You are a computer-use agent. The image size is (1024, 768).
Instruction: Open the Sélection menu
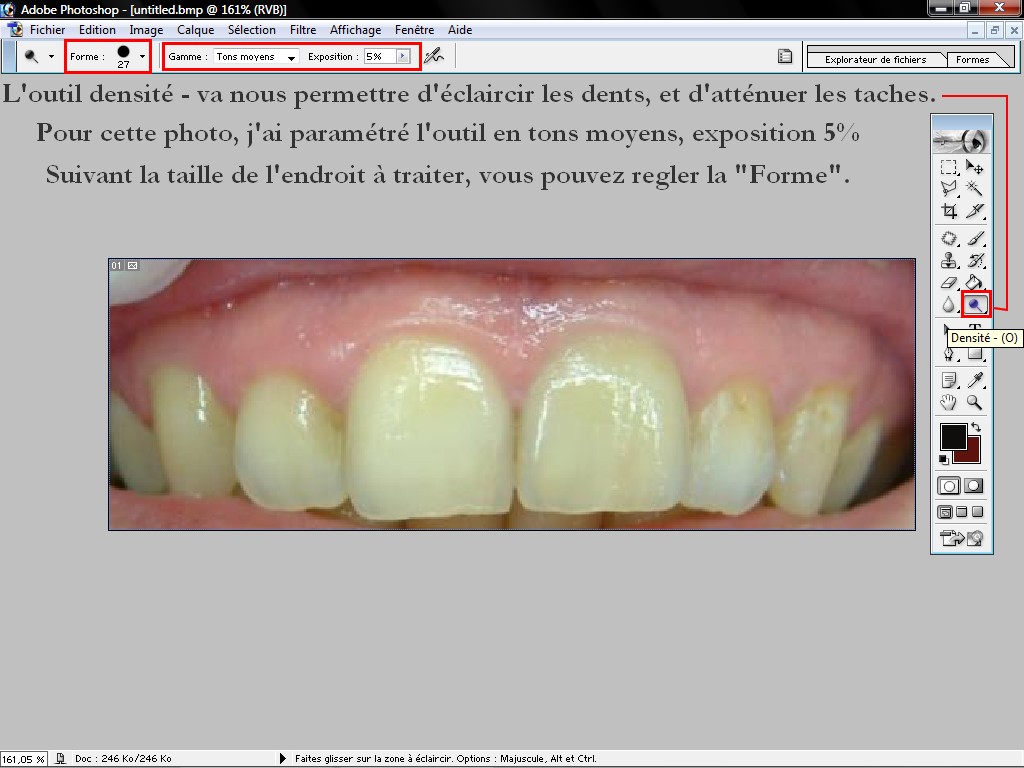click(251, 29)
